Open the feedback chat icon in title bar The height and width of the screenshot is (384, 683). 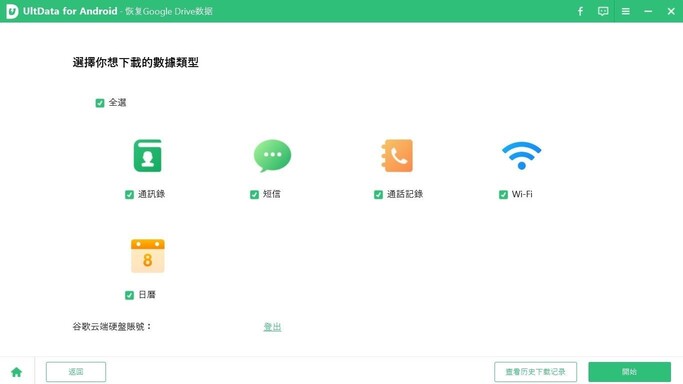603,11
